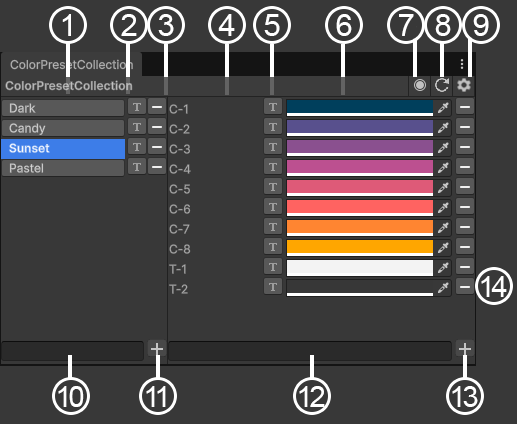
Task: Add a new preset with plus button
Action: (x=157, y=349)
